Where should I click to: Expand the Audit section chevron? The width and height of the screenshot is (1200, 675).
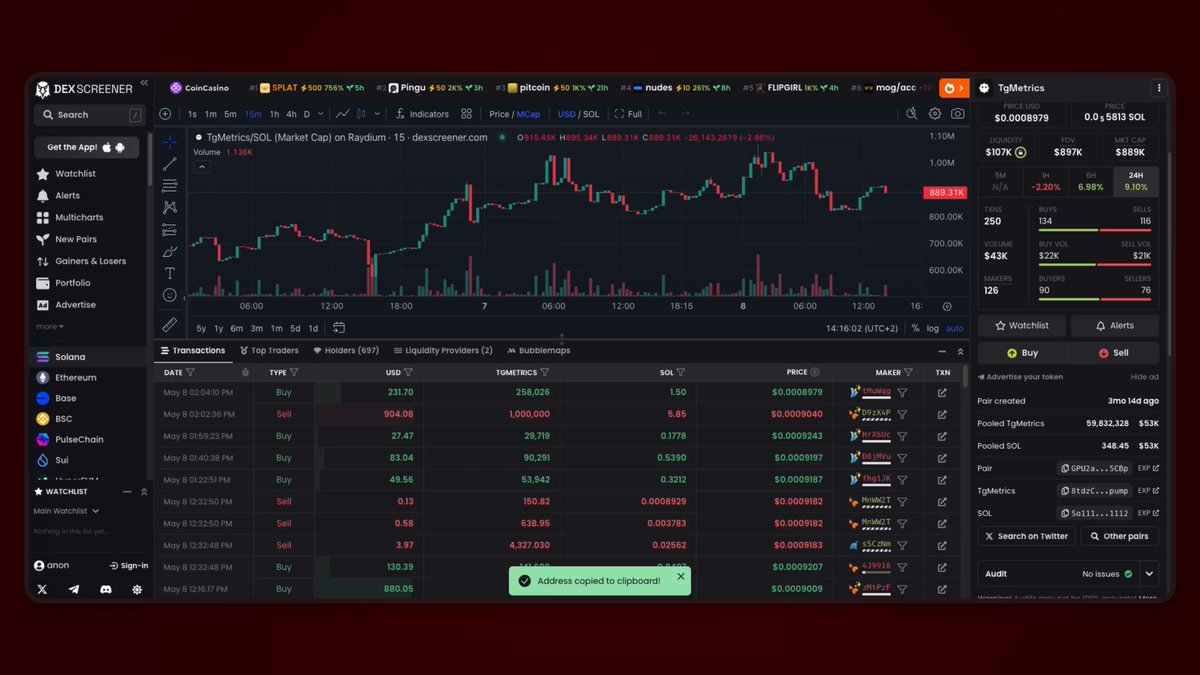[x=1149, y=574]
